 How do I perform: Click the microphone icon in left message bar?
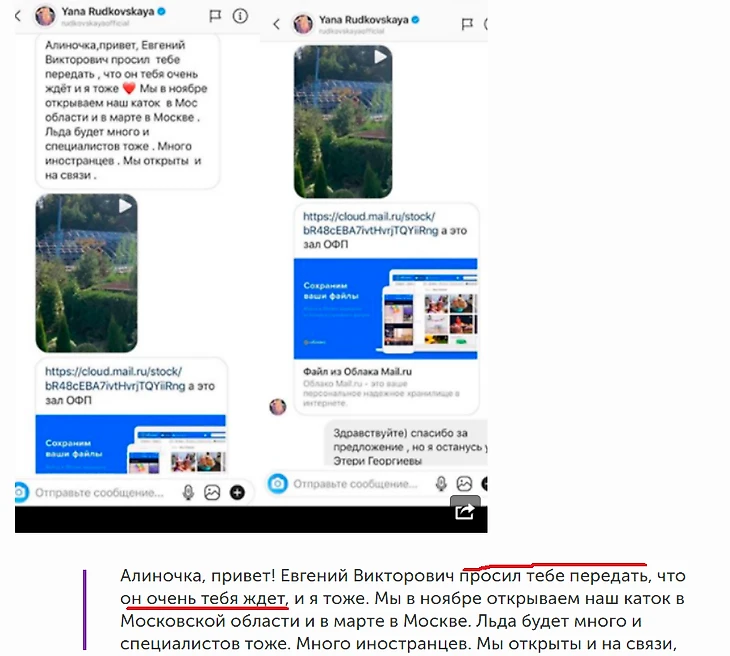click(188, 493)
